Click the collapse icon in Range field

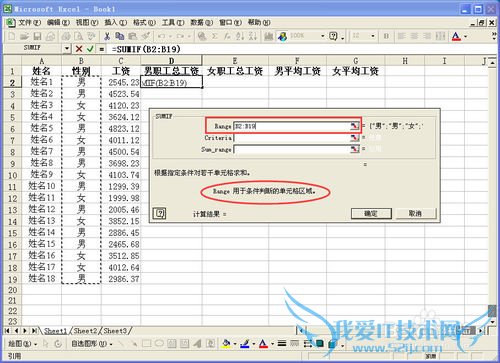[x=354, y=126]
